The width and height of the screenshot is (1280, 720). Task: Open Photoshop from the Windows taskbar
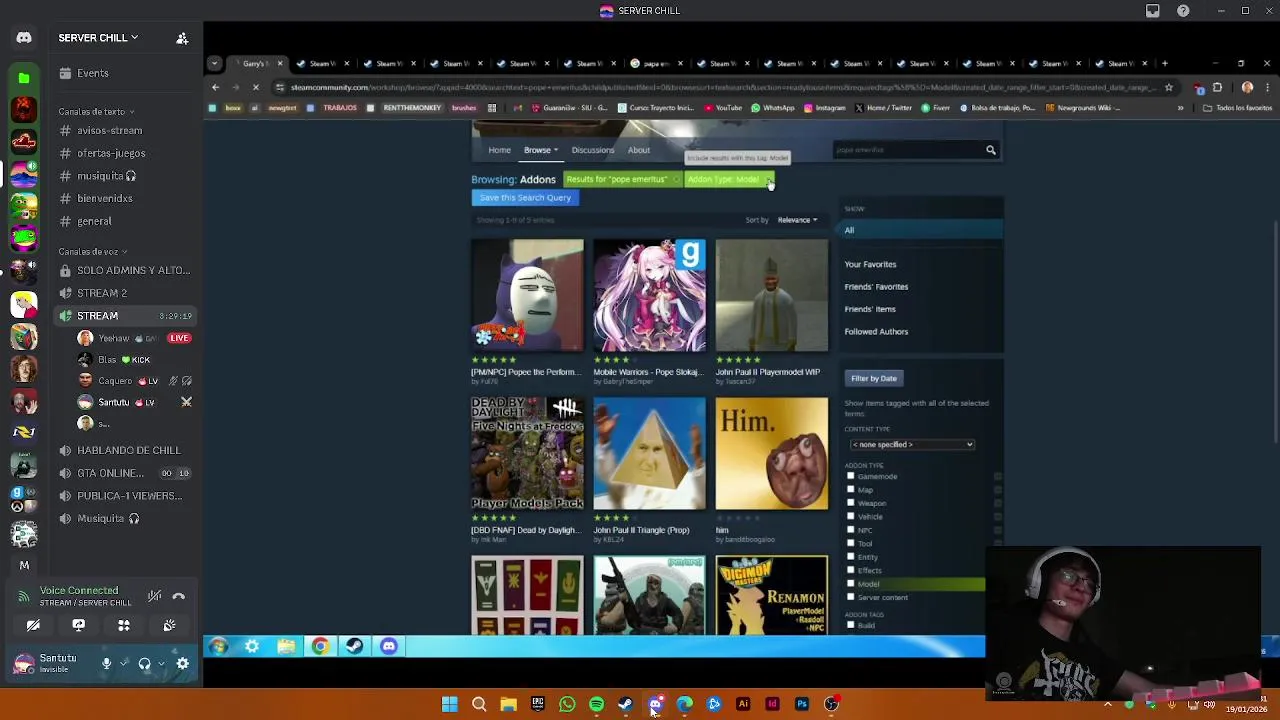click(x=802, y=704)
